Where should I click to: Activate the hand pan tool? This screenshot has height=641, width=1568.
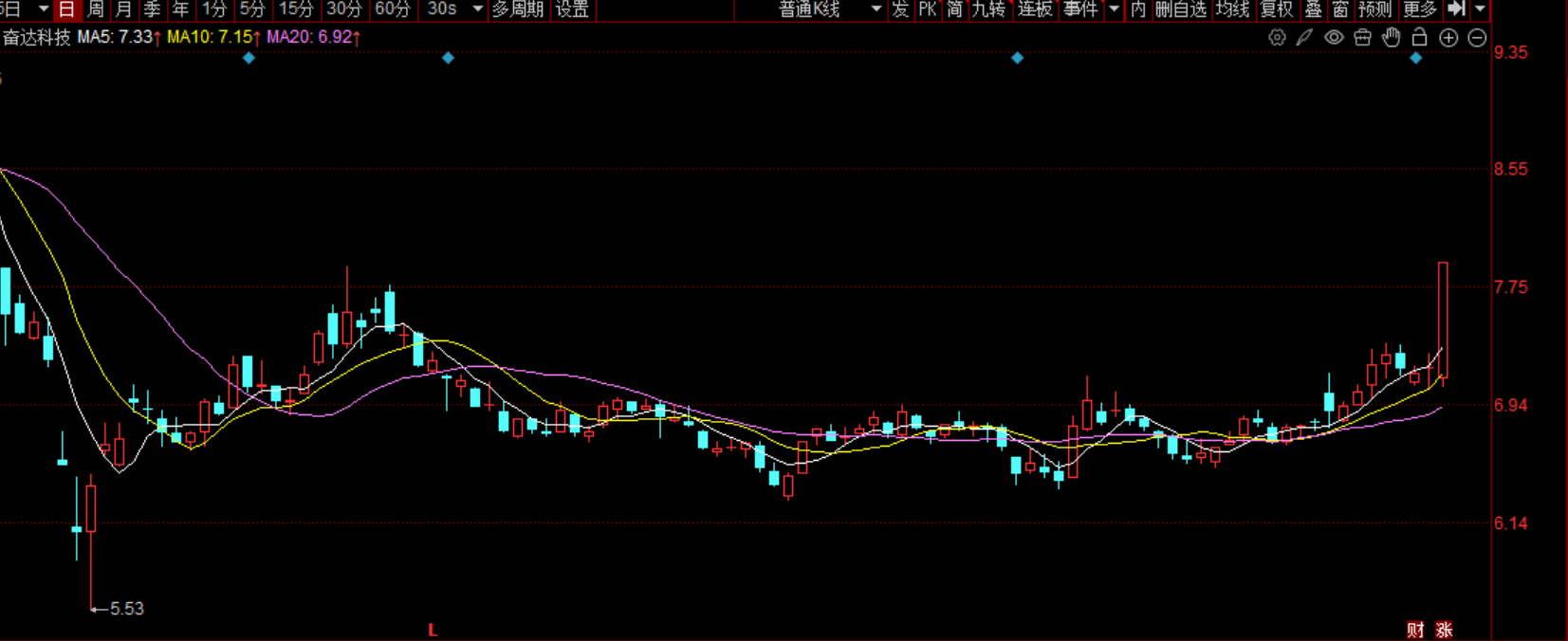click(1391, 38)
